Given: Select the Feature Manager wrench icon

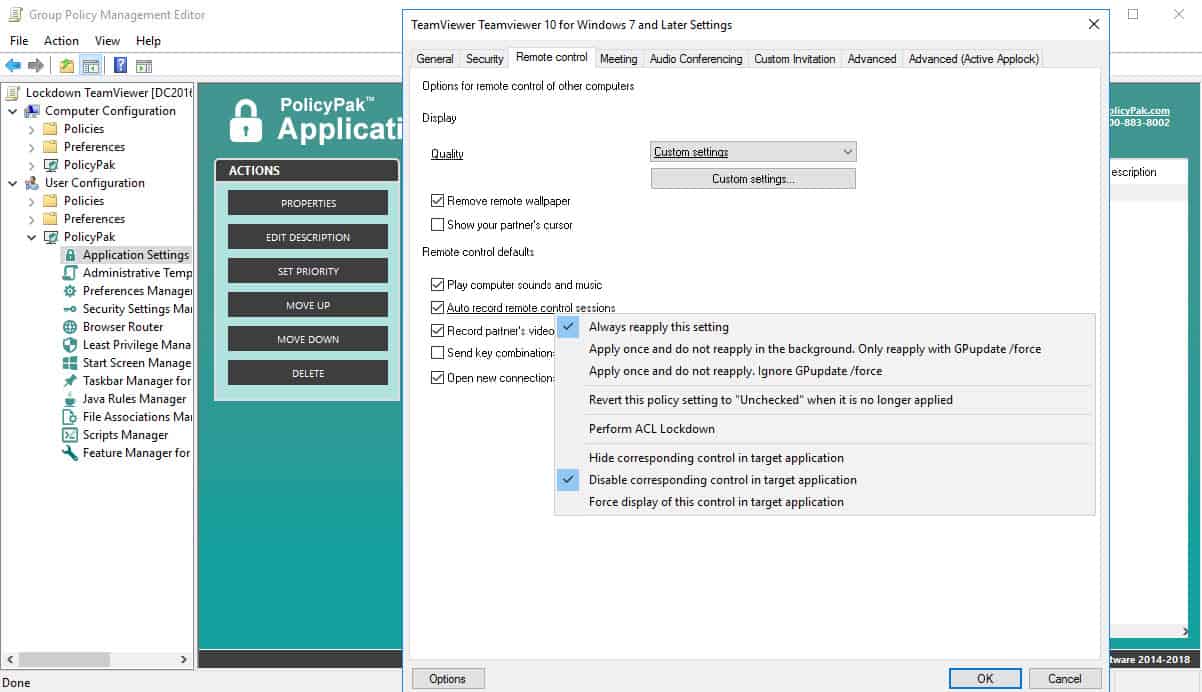Looking at the screenshot, I should pos(70,453).
